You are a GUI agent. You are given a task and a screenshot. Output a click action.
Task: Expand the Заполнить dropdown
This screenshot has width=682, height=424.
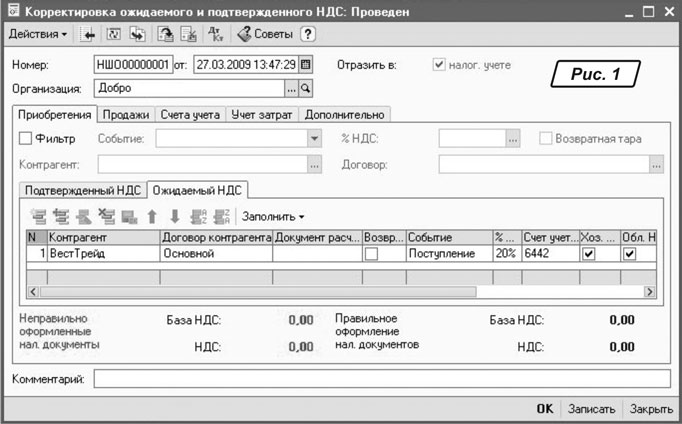(273, 216)
